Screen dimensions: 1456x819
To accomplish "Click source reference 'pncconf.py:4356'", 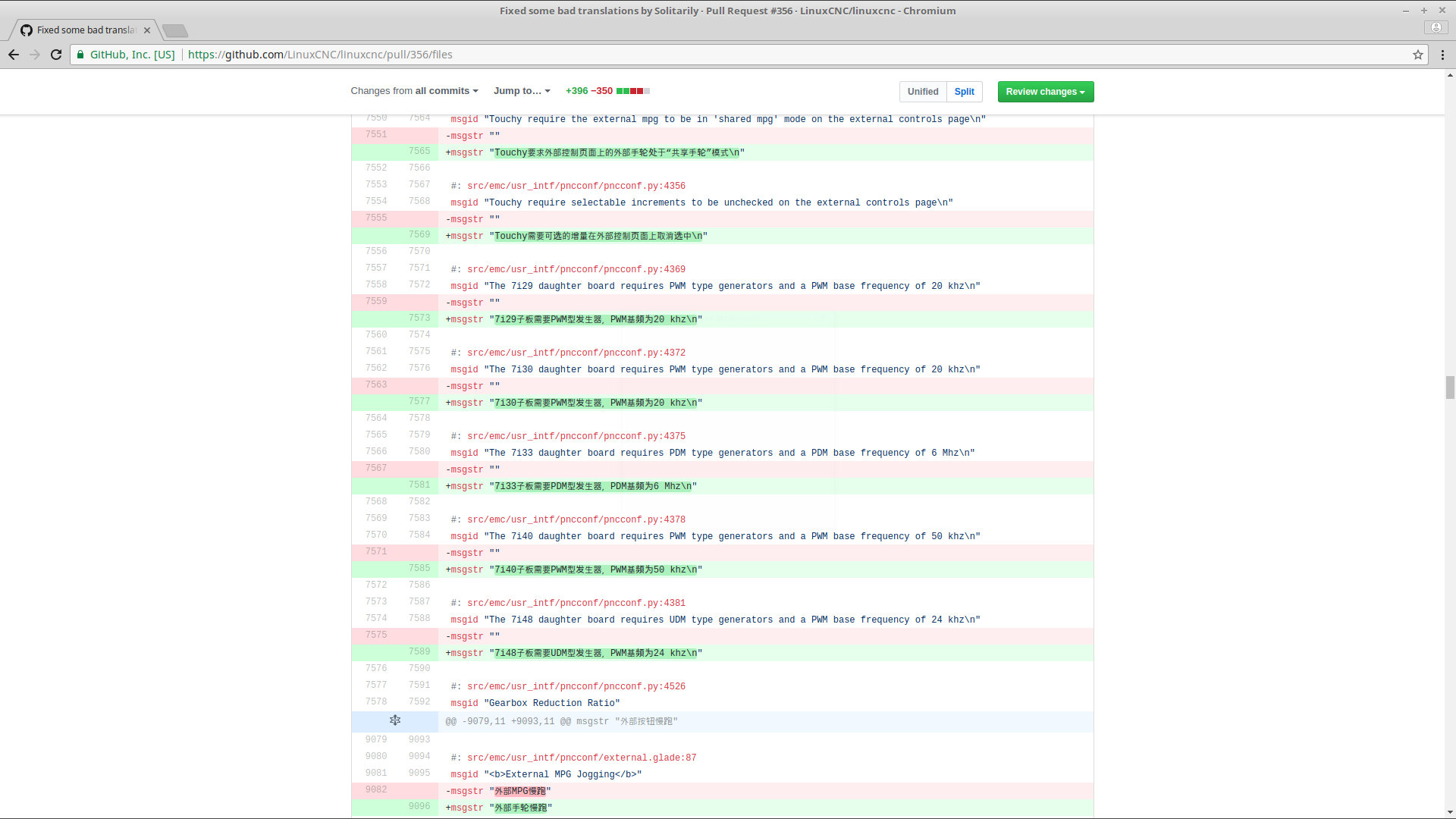I will point(576,187).
